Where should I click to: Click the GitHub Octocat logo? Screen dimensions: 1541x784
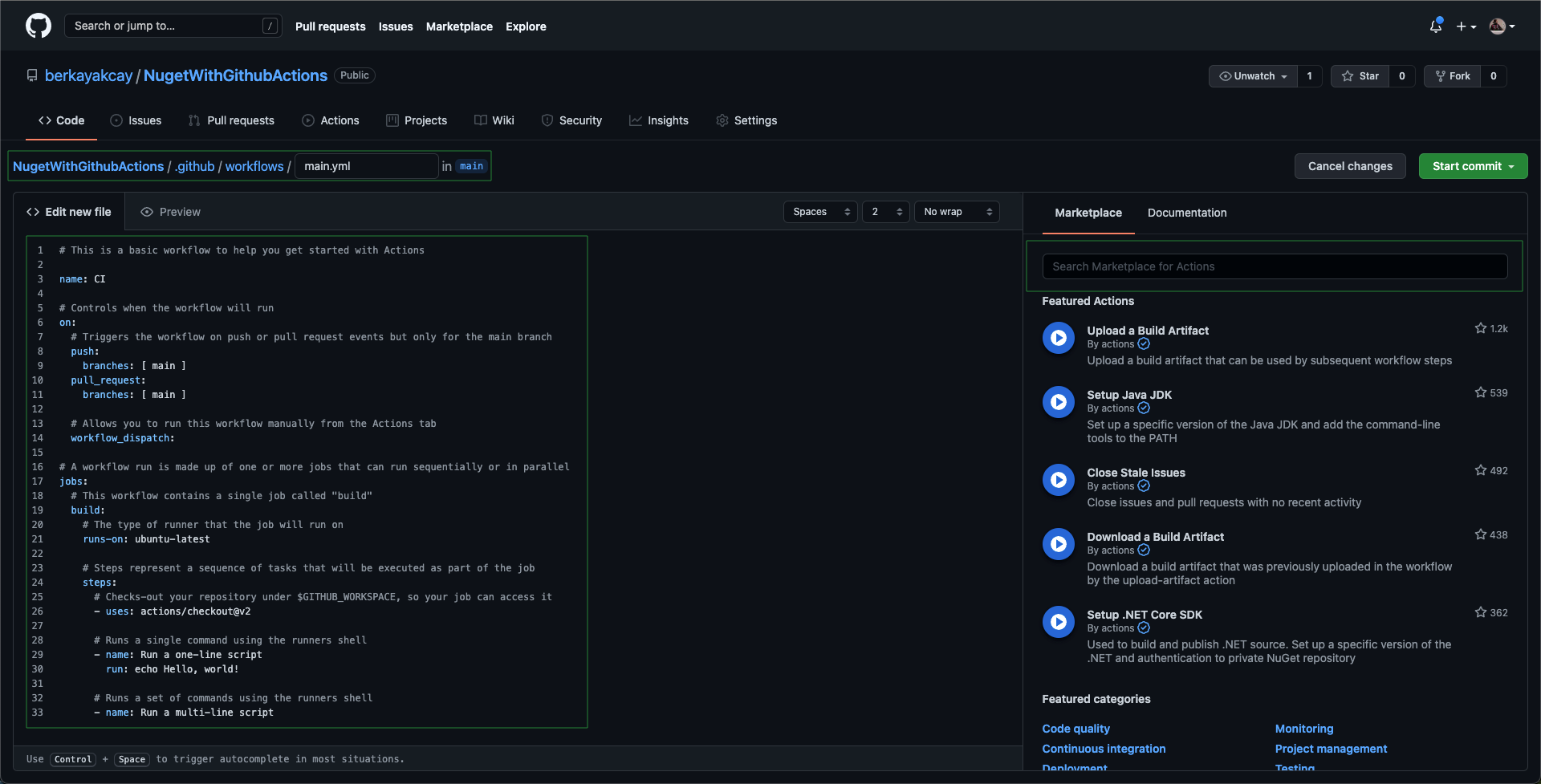[39, 26]
